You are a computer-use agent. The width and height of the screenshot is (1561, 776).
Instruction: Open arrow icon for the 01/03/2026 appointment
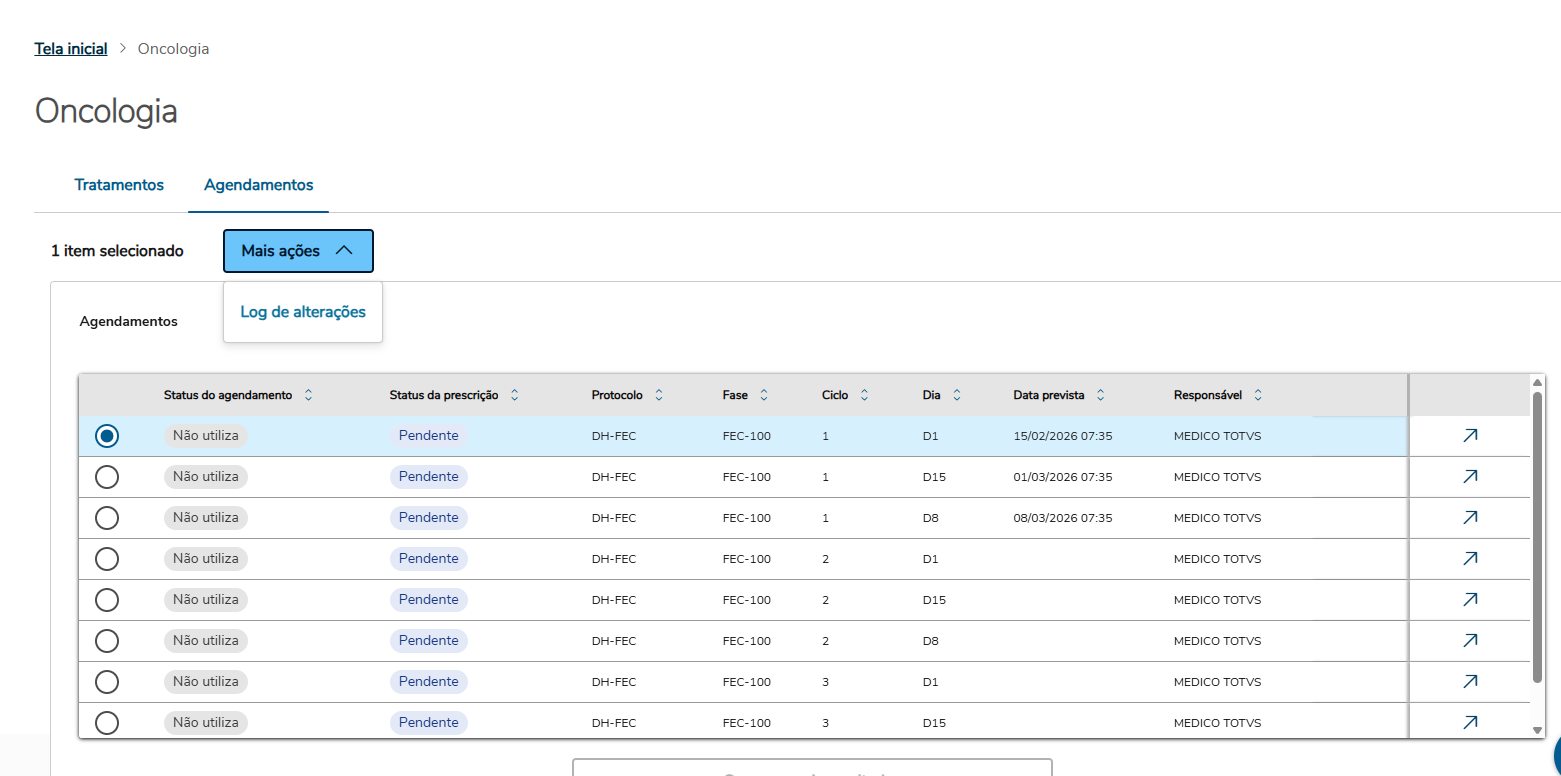[x=1469, y=477]
